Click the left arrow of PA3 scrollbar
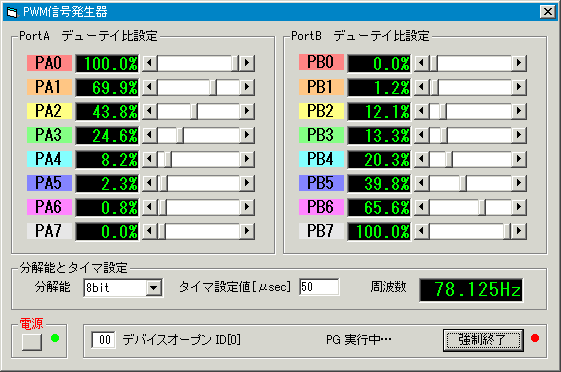Image resolution: width=561 pixels, height=372 pixels. 150,135
